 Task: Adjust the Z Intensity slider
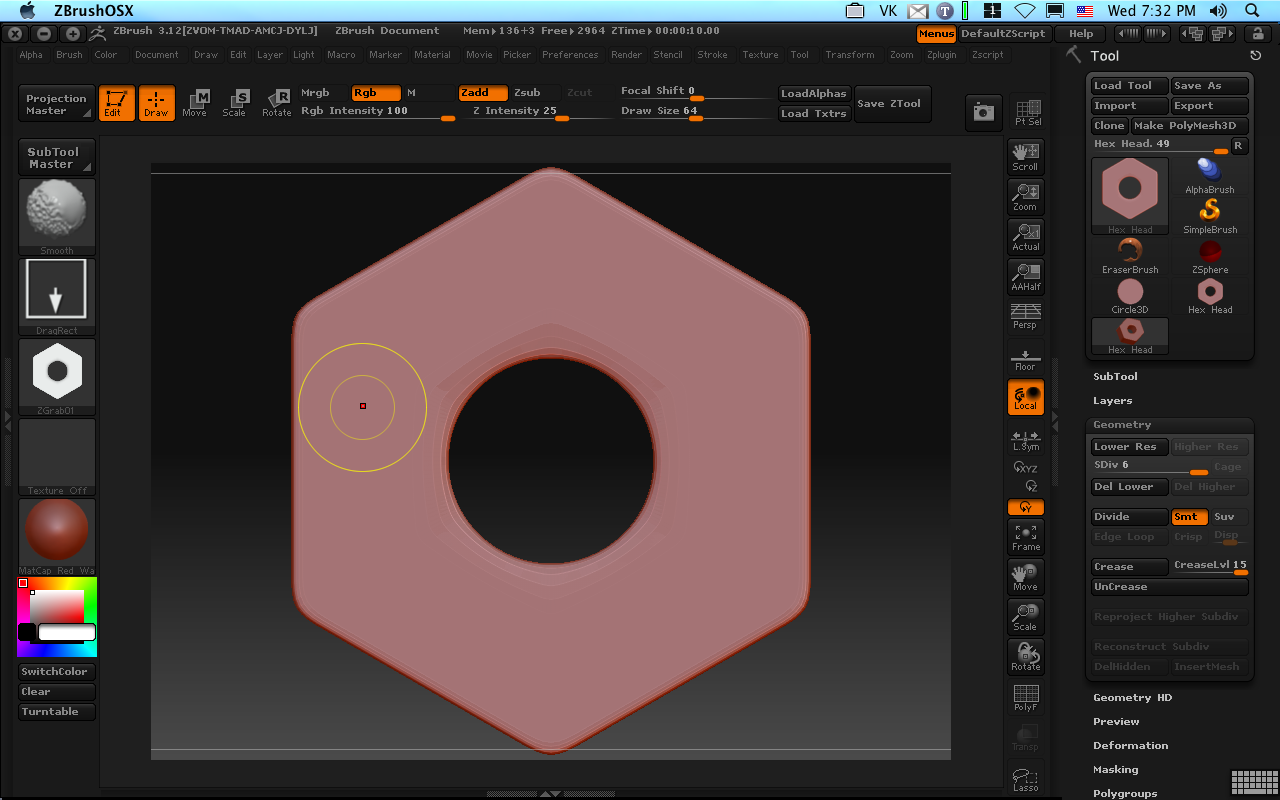coord(540,112)
